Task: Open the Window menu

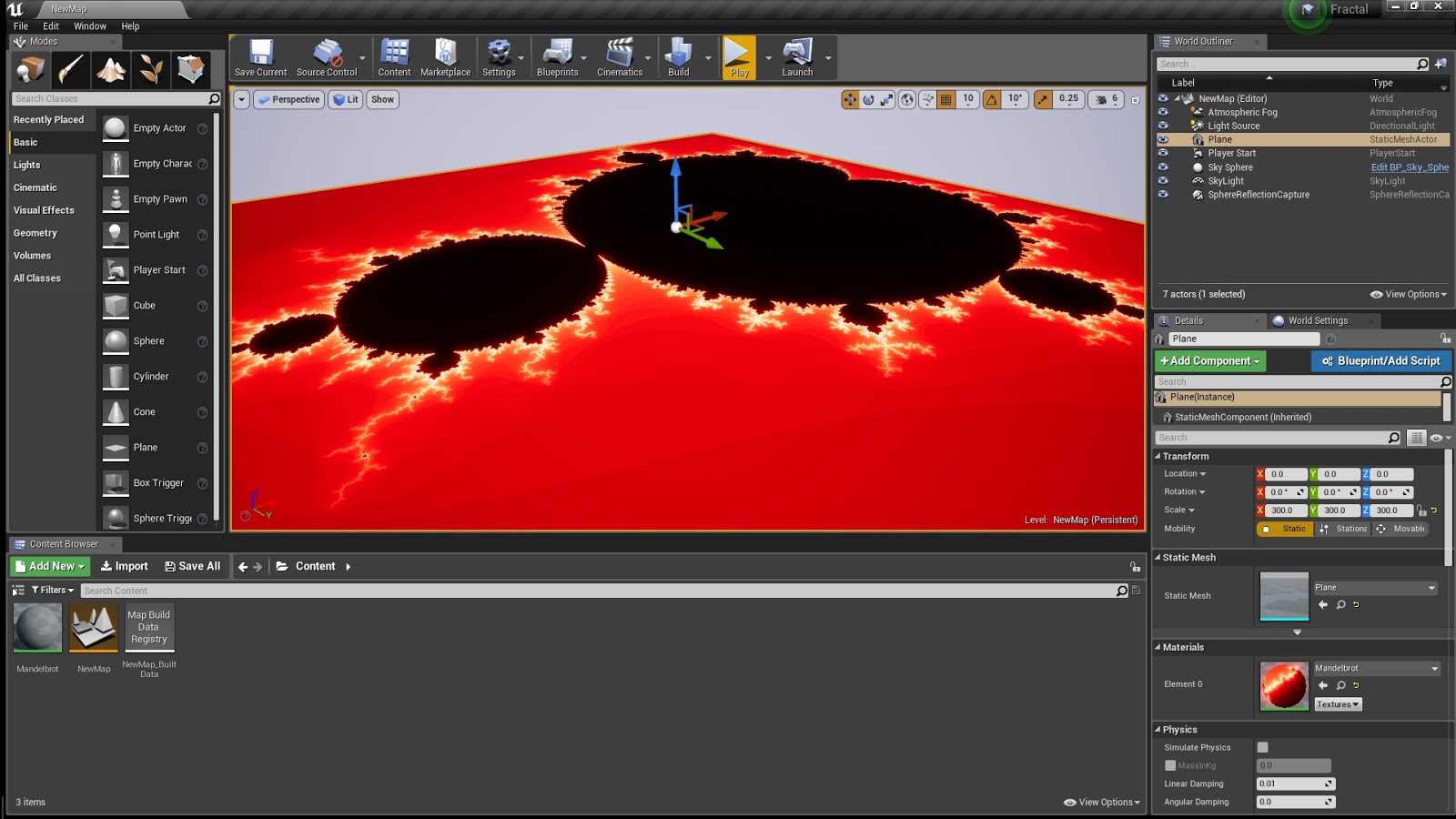Action: point(89,26)
